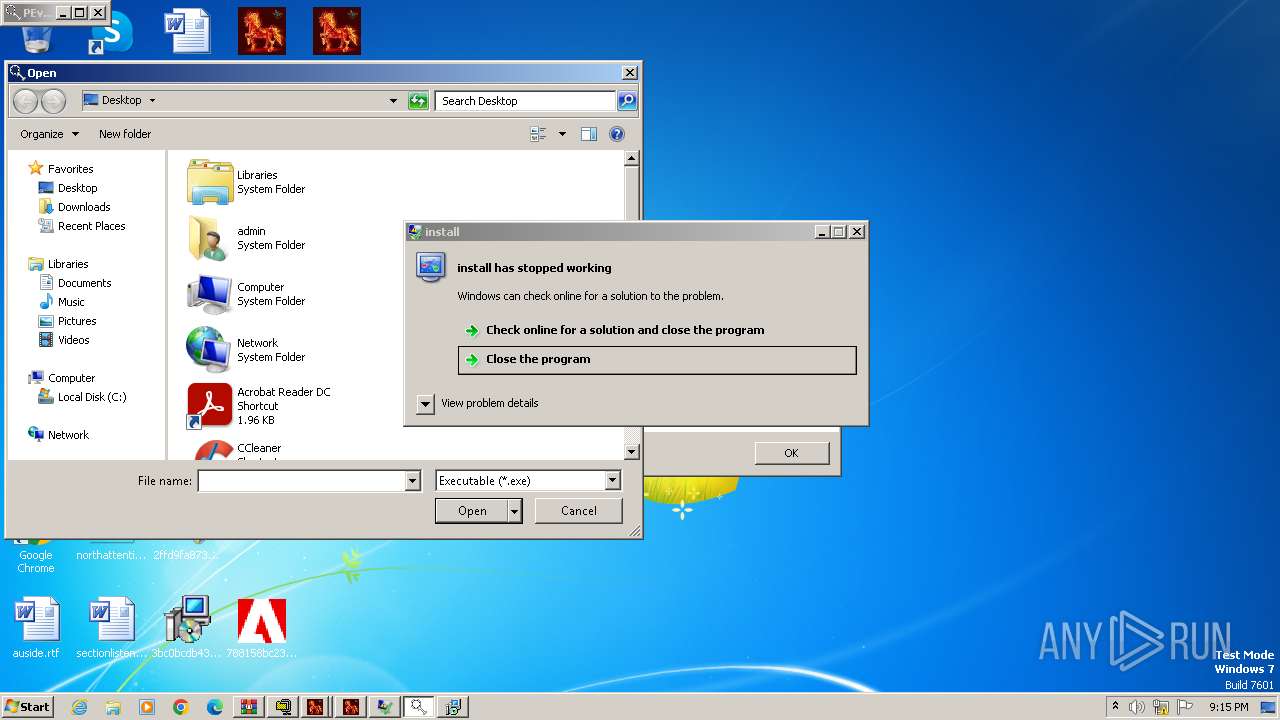Viewport: 1280px width, 720px height.
Task: Open Windows Media Player in taskbar
Action: [x=147, y=707]
